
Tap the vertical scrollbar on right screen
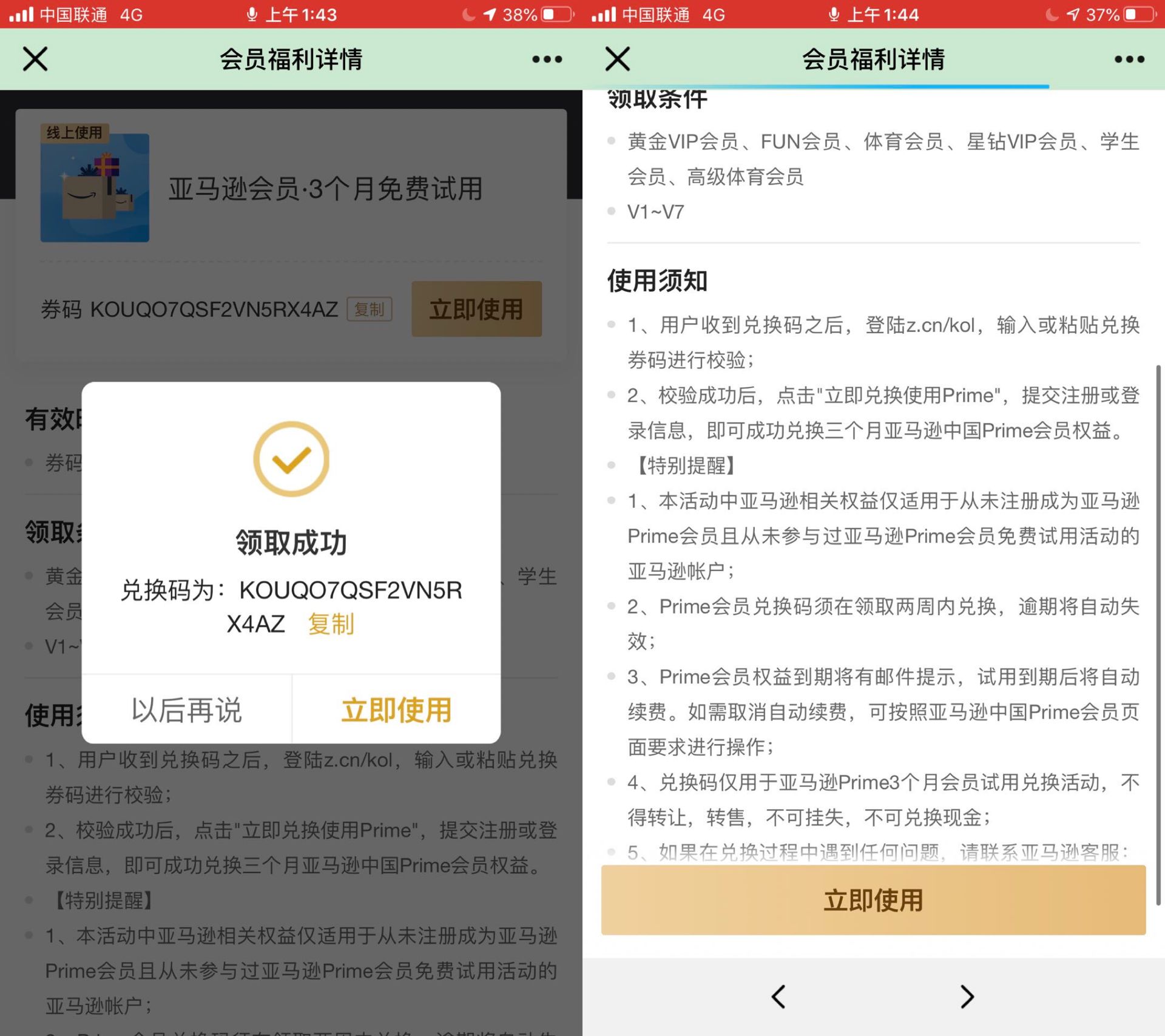(1158, 635)
